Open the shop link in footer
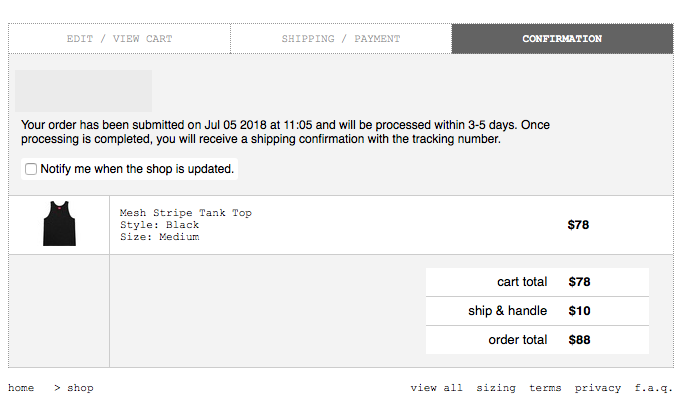The width and height of the screenshot is (695, 414). coord(80,388)
